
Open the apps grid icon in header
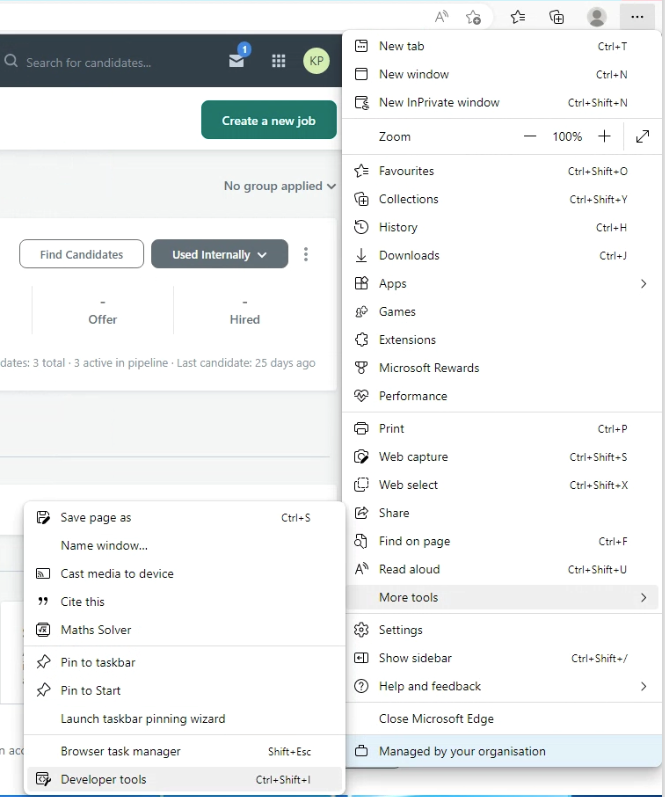point(279,62)
